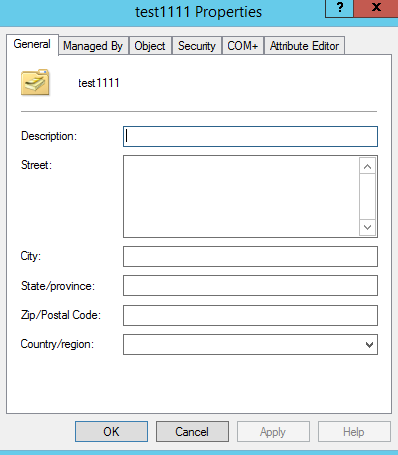Viewport: 398px width, 455px height.
Task: Click the test1111 name label
Action: click(99, 83)
